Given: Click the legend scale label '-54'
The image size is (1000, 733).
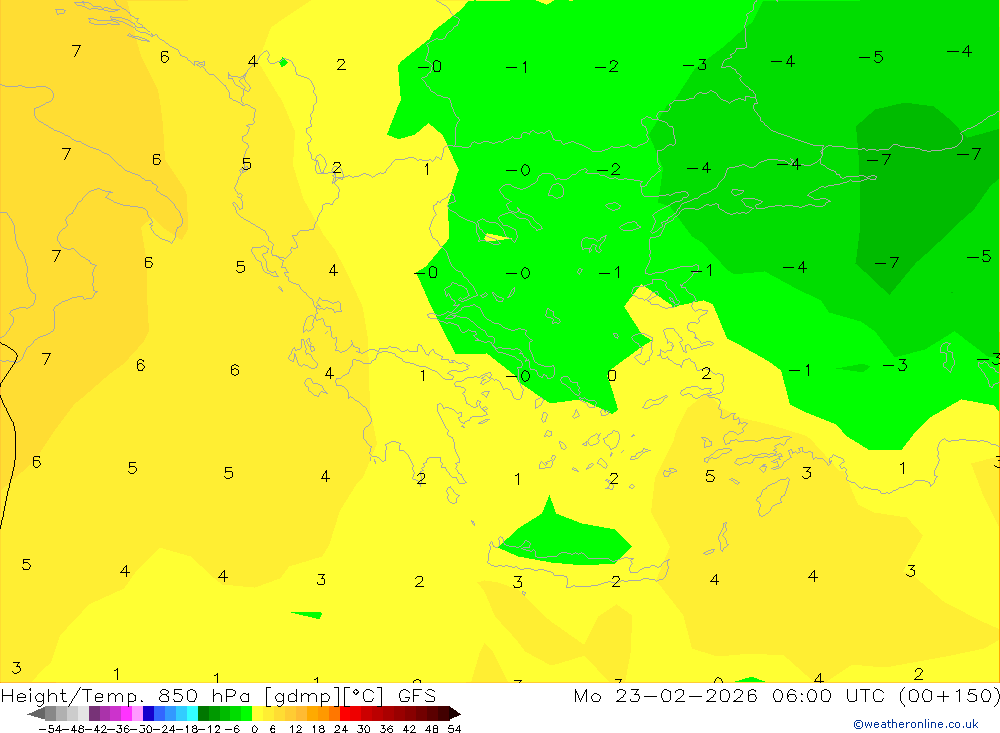Looking at the screenshot, I should click(x=50, y=729).
